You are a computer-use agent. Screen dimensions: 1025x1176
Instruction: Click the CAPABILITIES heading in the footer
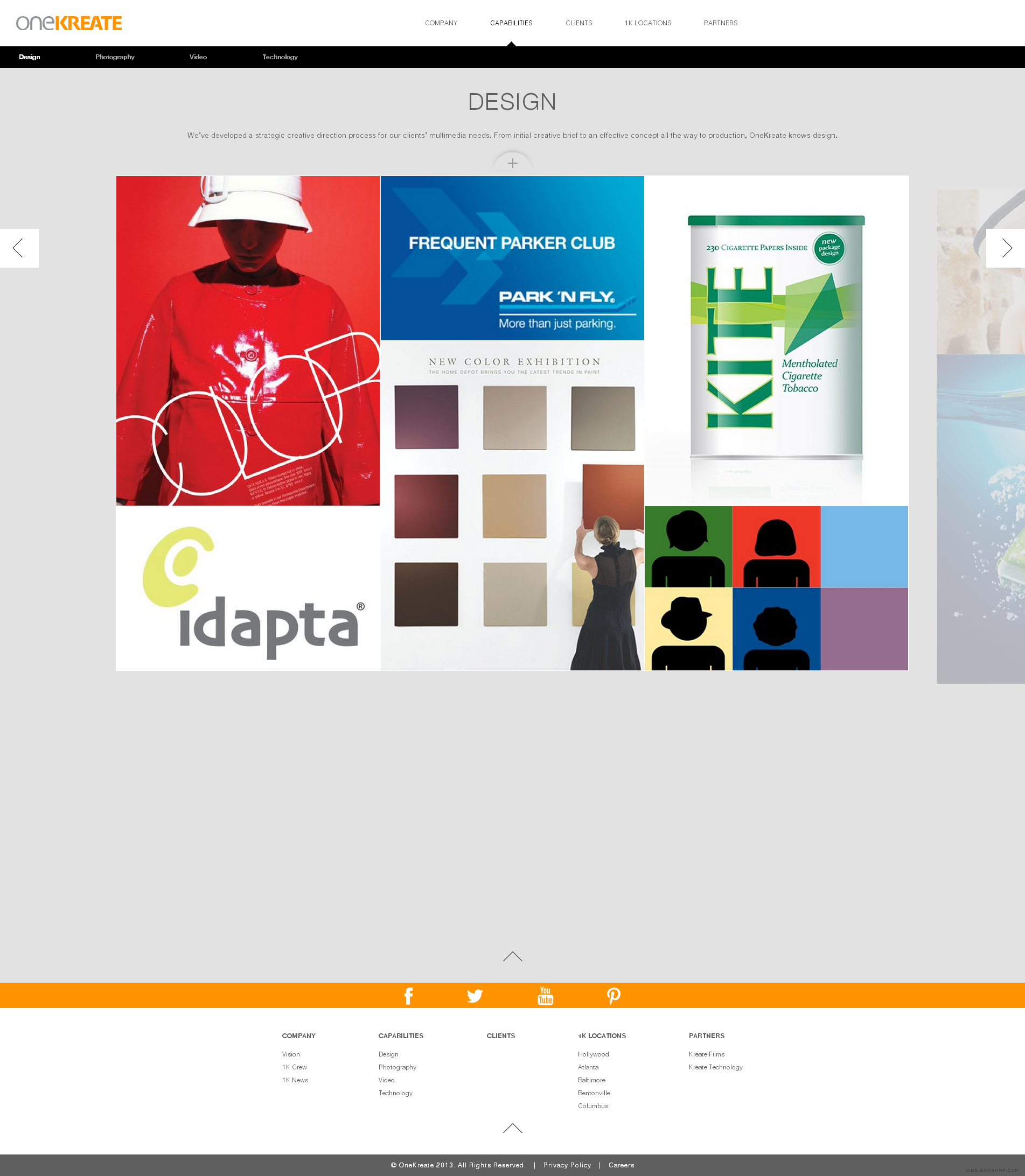tap(401, 1036)
